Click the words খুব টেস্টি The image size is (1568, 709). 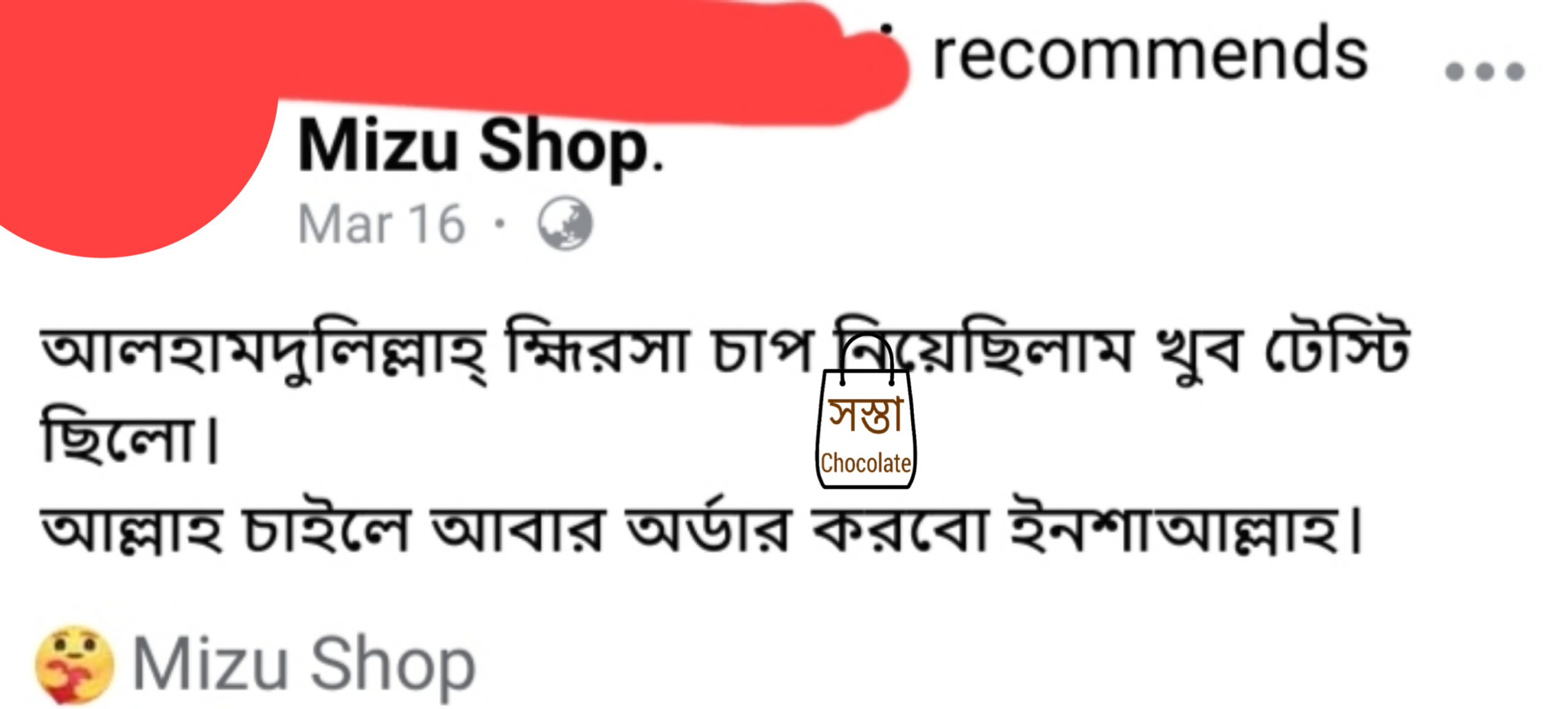[x=1283, y=351]
